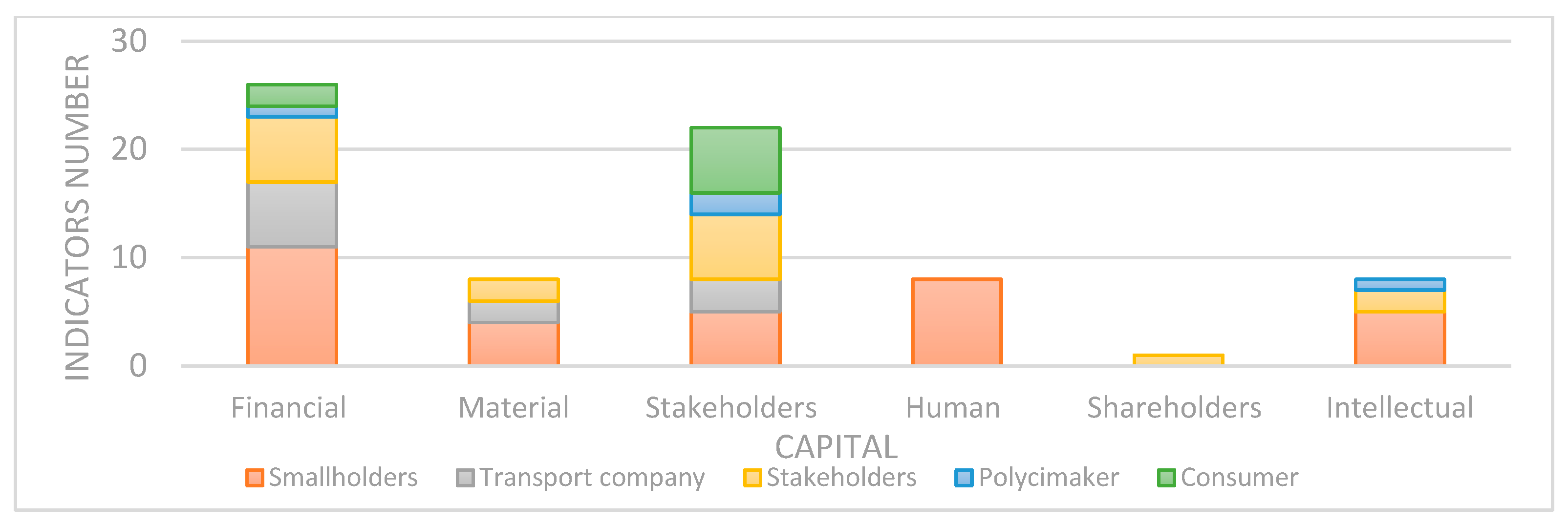The height and width of the screenshot is (524, 1568).
Task: Click the large green segment in Stakeholders bar
Action: pyautogui.click(x=735, y=161)
